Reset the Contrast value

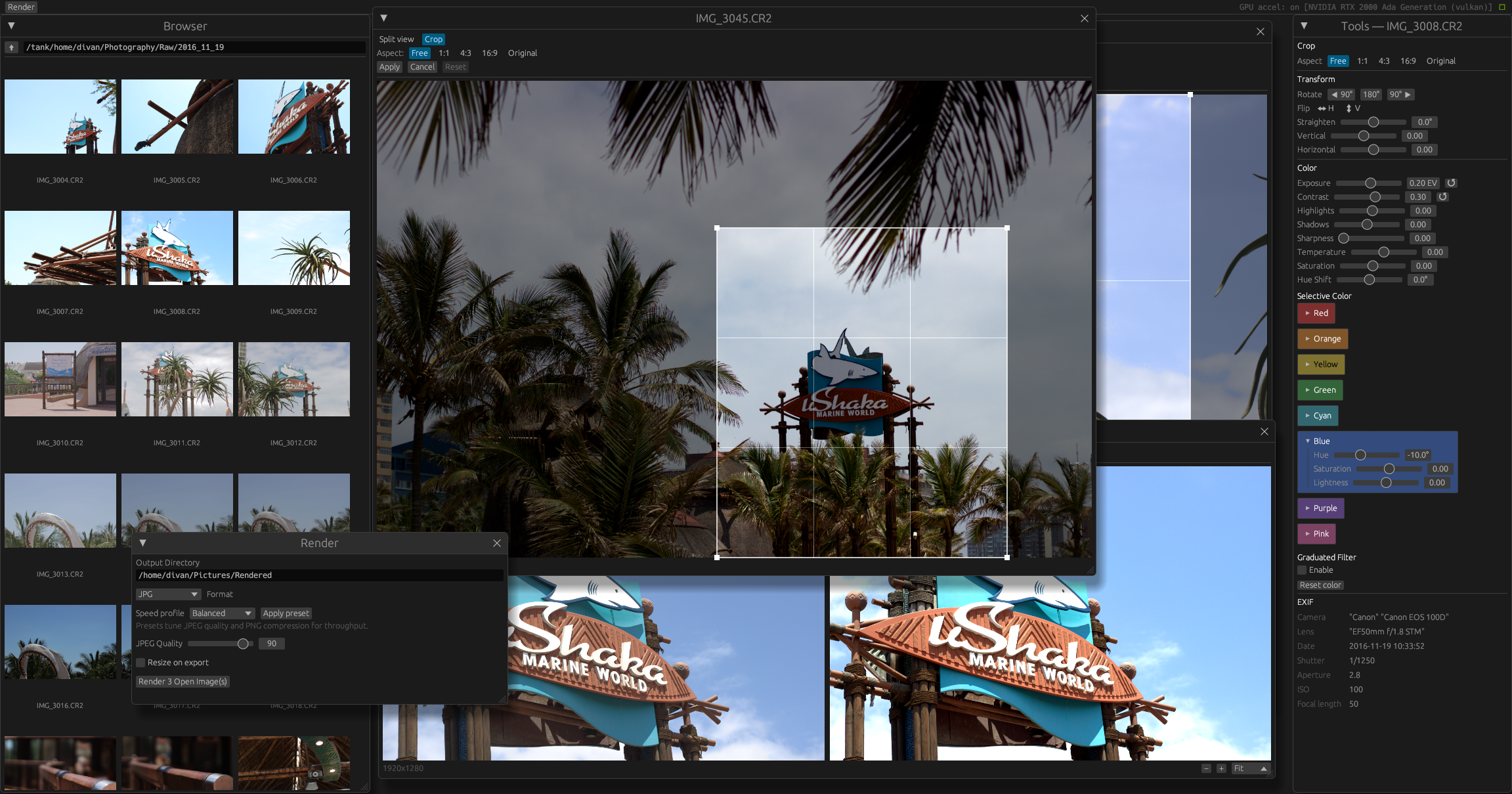[1443, 196]
